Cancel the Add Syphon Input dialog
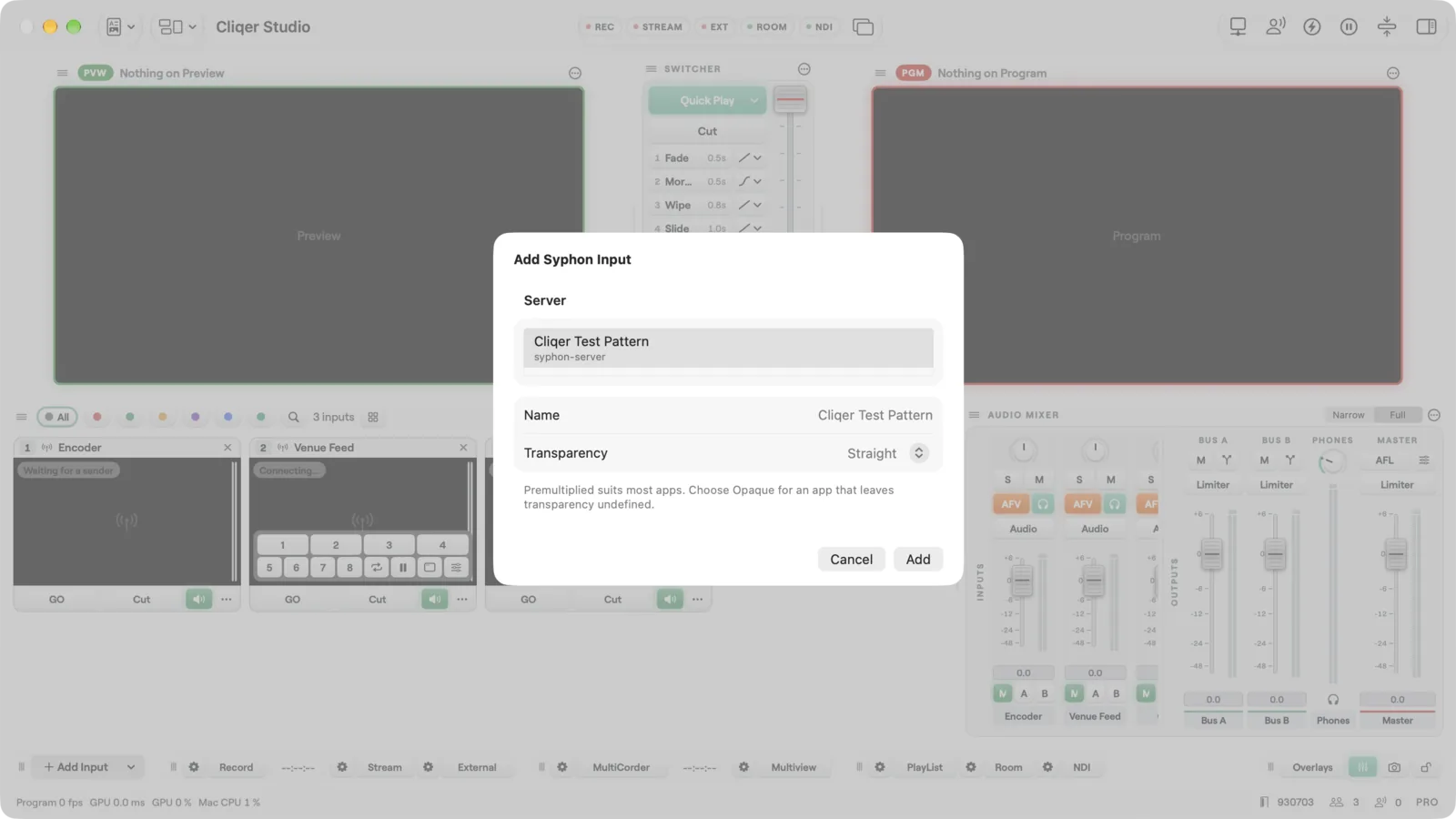 point(851,560)
